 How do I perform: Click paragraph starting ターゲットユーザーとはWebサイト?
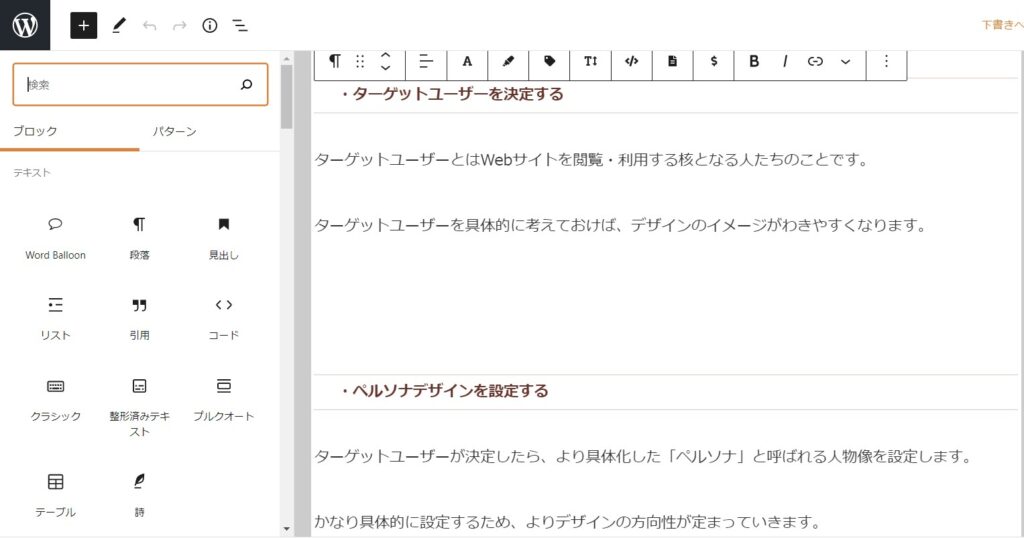(591, 160)
